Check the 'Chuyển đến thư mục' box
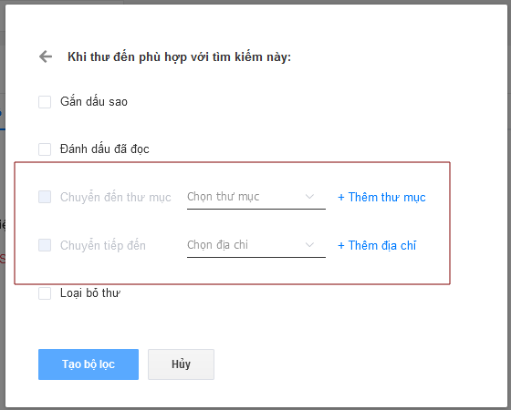 coord(45,197)
